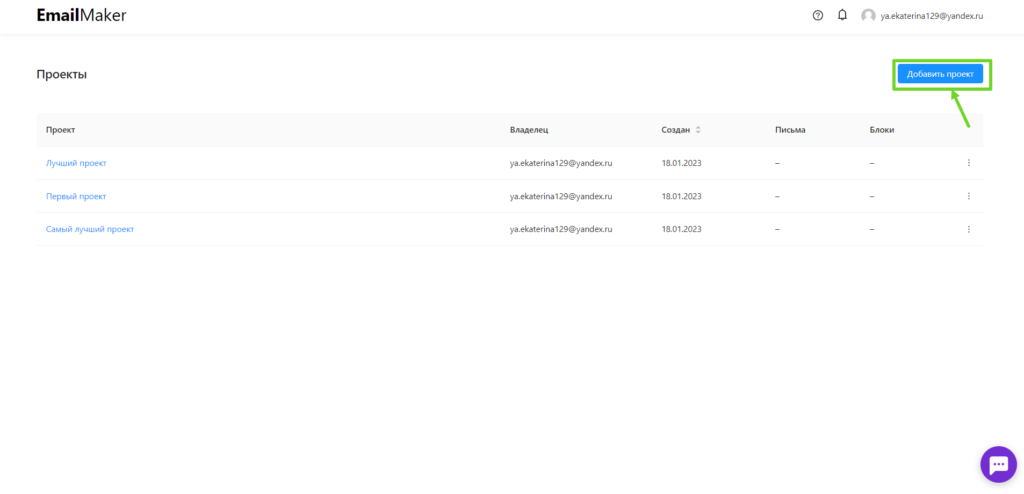The width and height of the screenshot is (1024, 494).
Task: Open notifications bell icon
Action: click(842, 15)
